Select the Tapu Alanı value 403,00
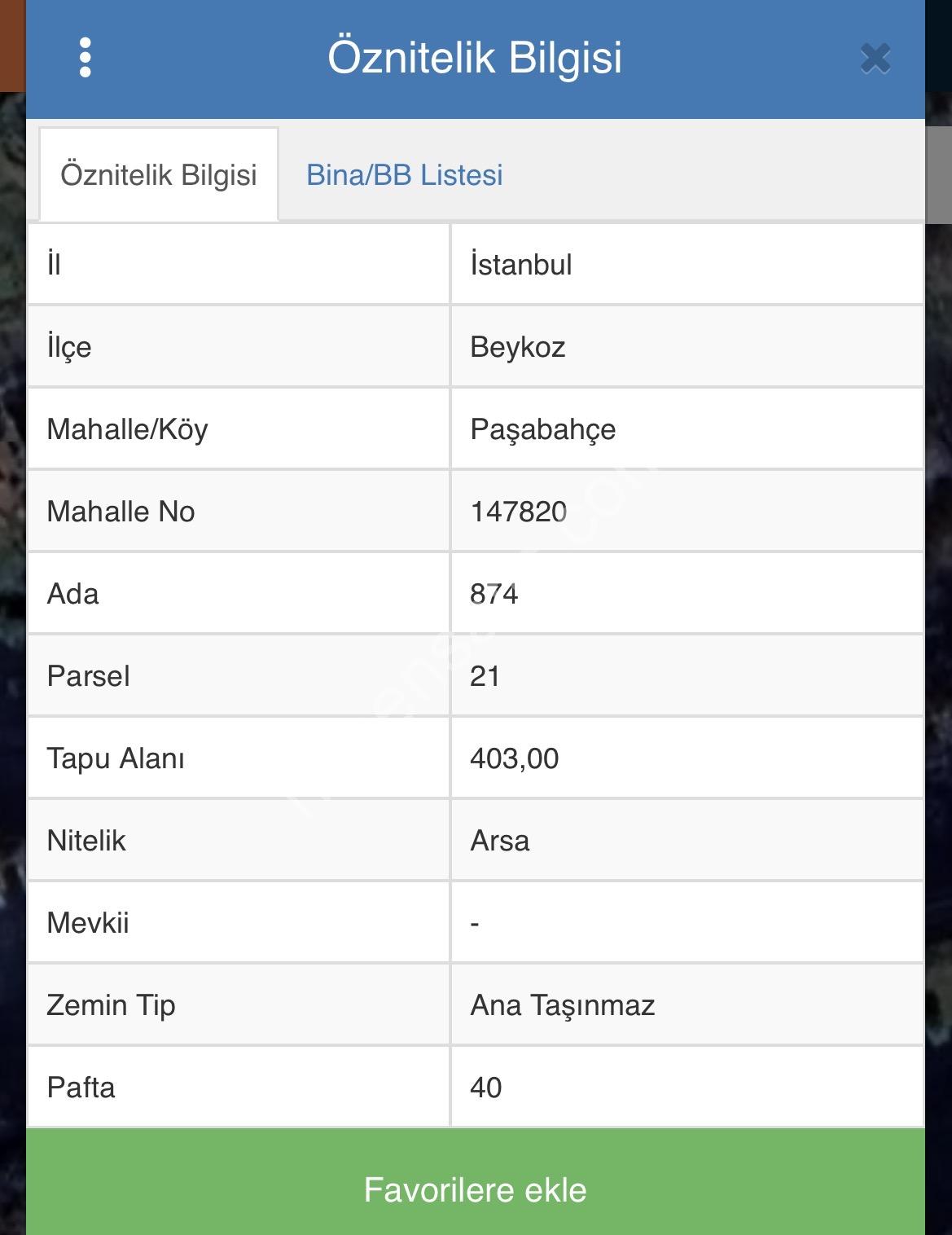This screenshot has width=952, height=1235. pyautogui.click(x=514, y=758)
